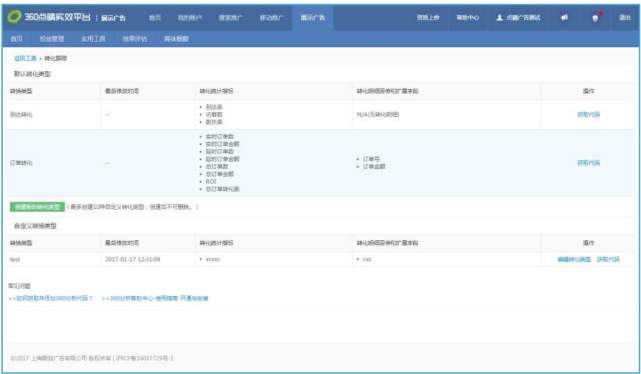Viewport: 641px width, 374px height.
Task: Click the 退出 logout link
Action: click(x=625, y=18)
